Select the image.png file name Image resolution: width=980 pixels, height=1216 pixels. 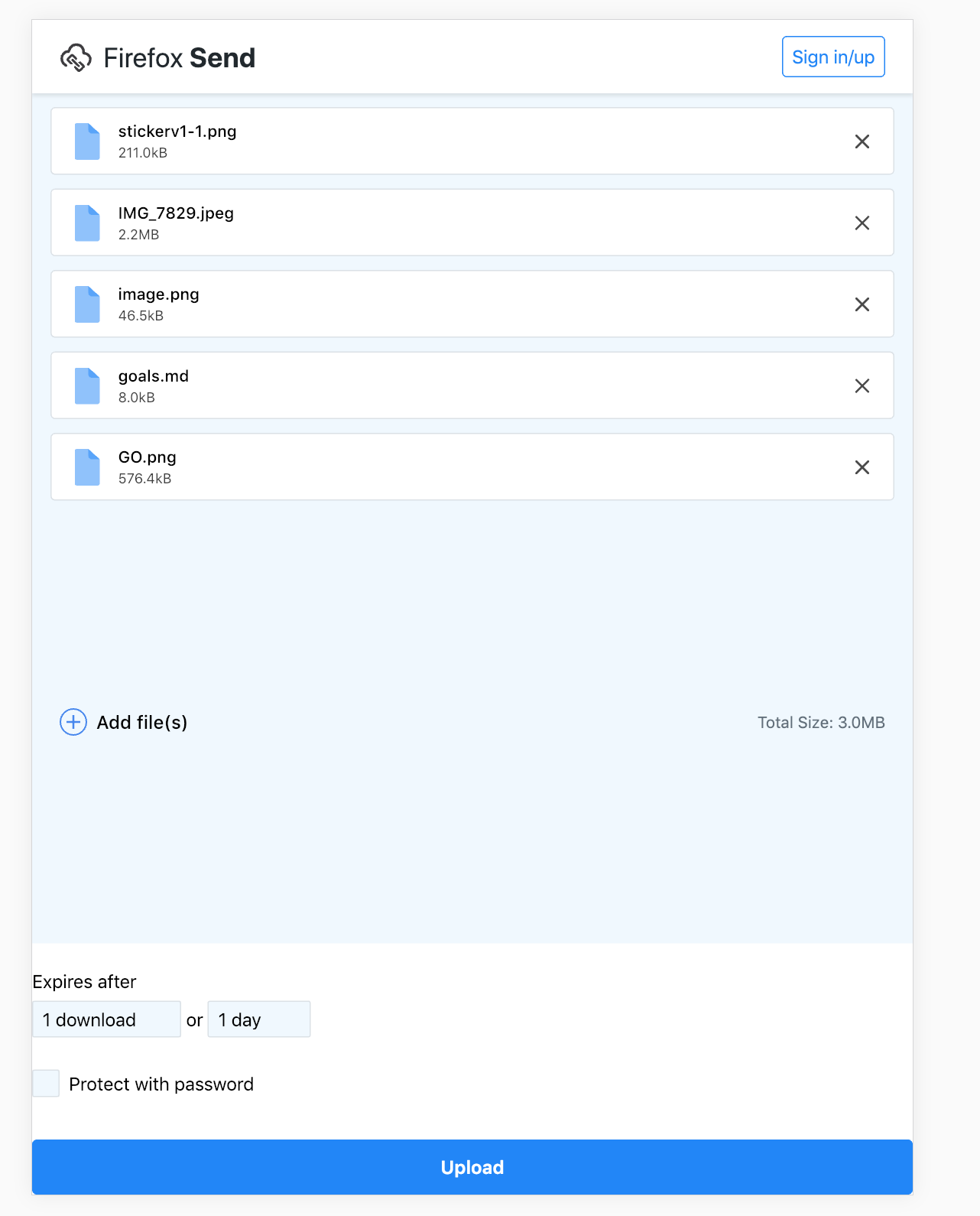[x=158, y=295]
